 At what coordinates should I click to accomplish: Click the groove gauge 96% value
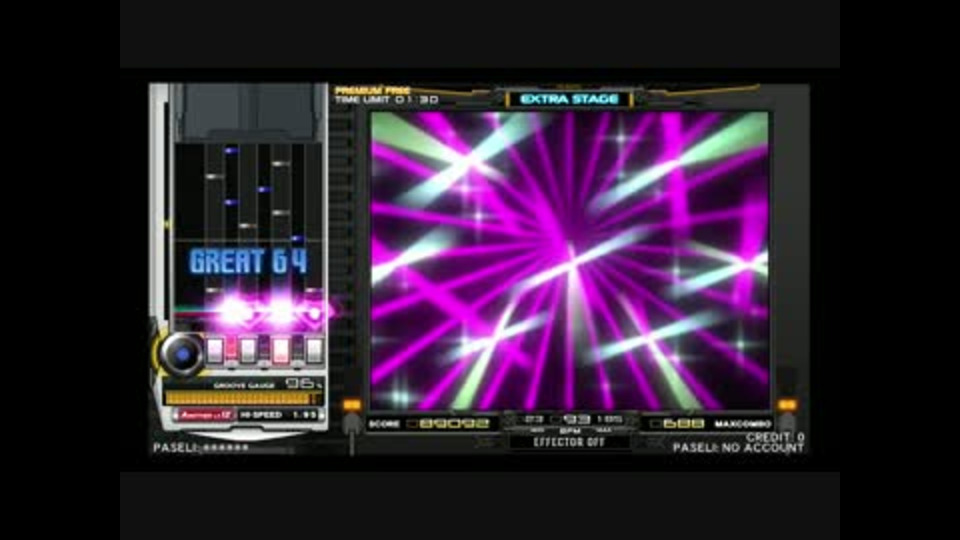(x=303, y=383)
